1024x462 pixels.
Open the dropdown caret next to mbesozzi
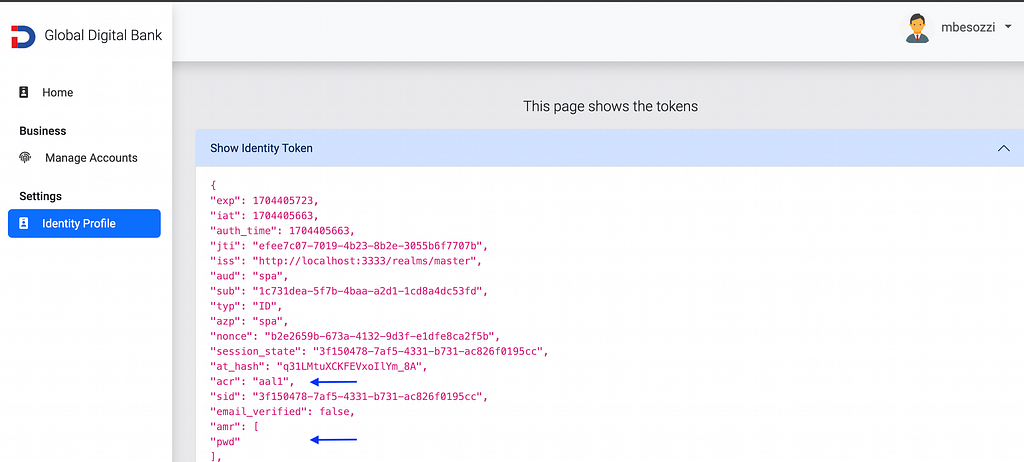[x=1008, y=27]
